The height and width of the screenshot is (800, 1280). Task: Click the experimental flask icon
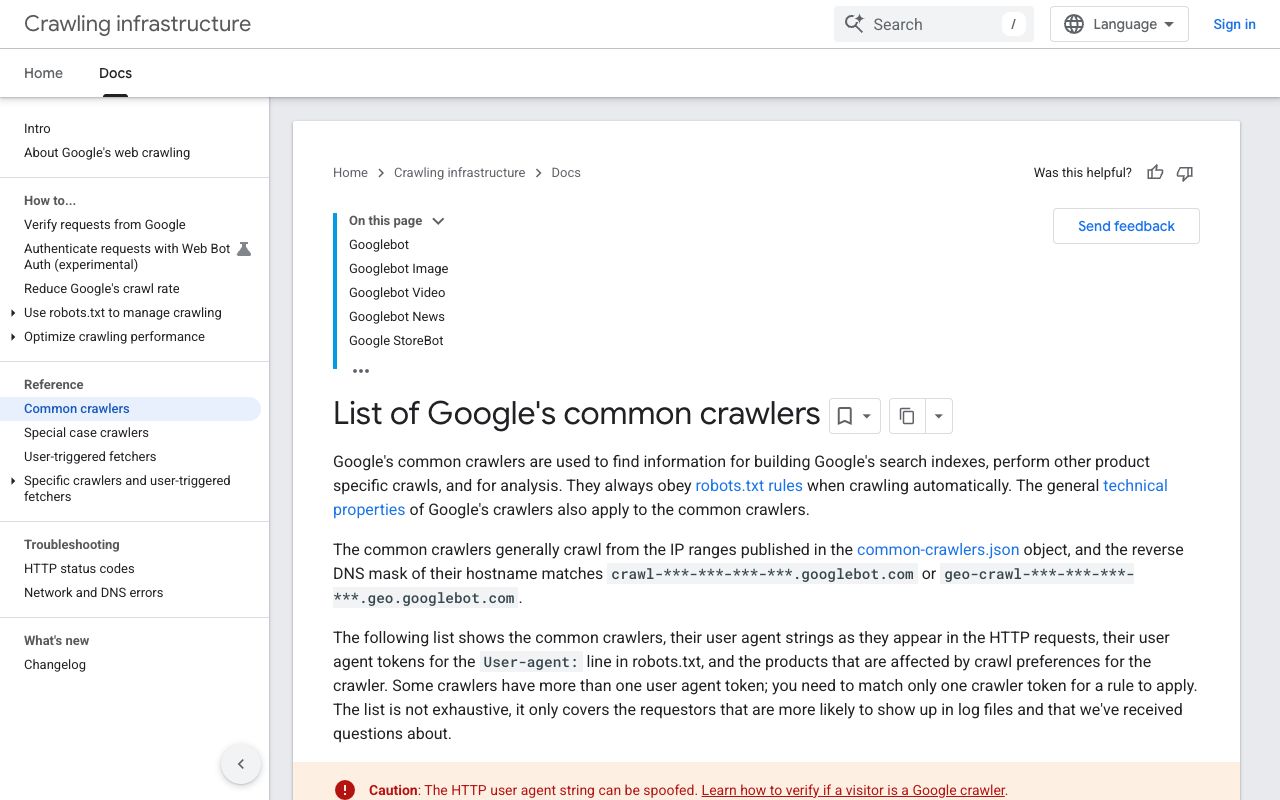244,249
